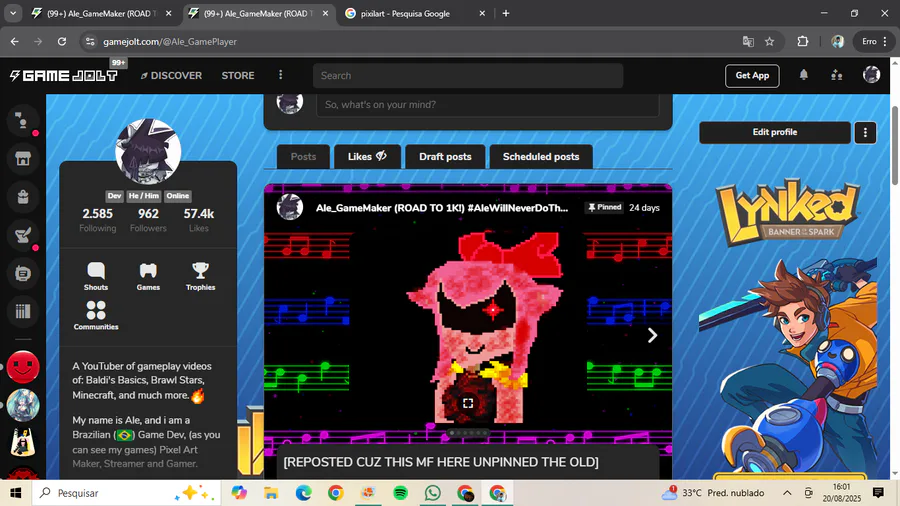Reload the current page

(x=62, y=41)
